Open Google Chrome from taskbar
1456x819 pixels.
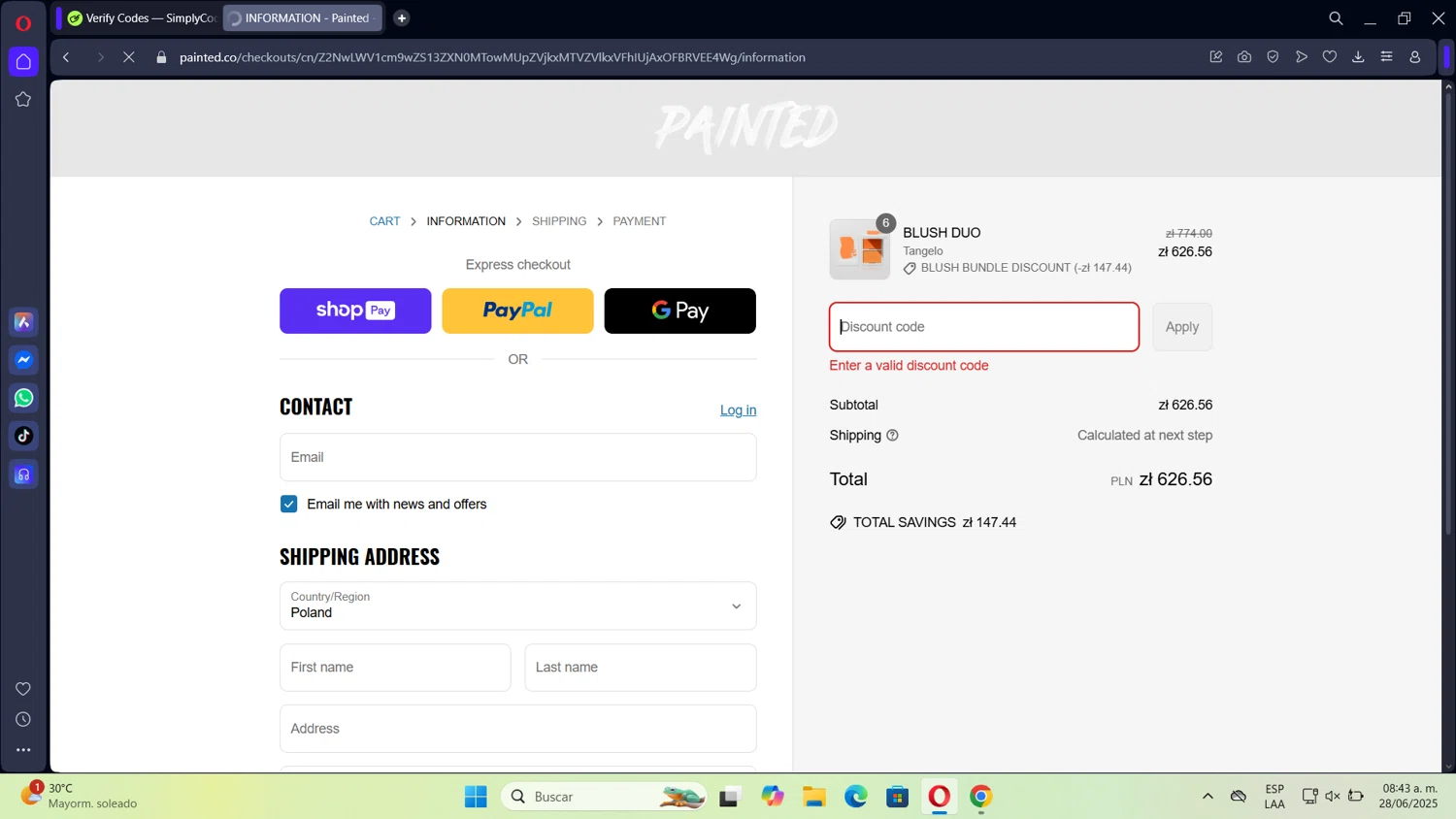(x=981, y=797)
